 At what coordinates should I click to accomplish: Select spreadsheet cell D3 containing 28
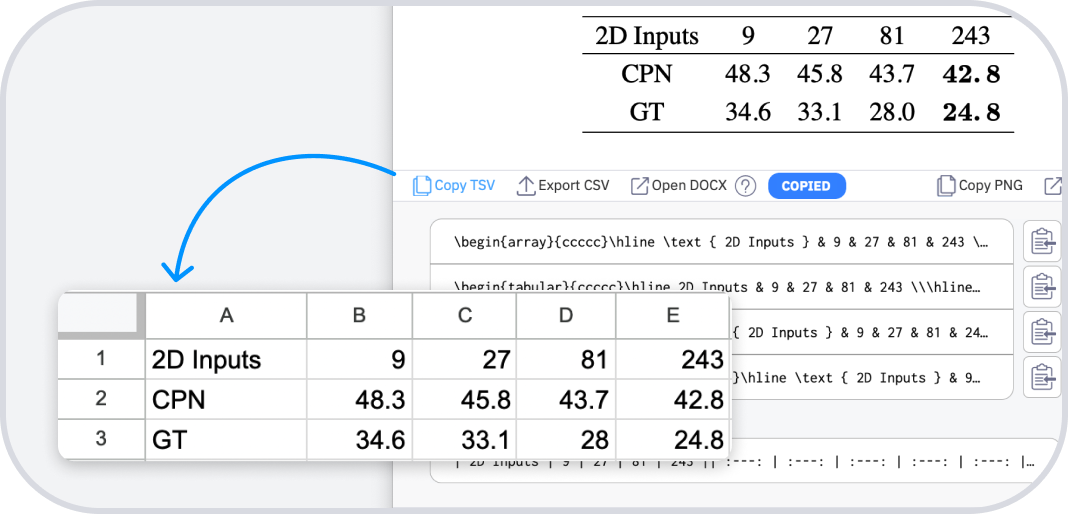566,439
